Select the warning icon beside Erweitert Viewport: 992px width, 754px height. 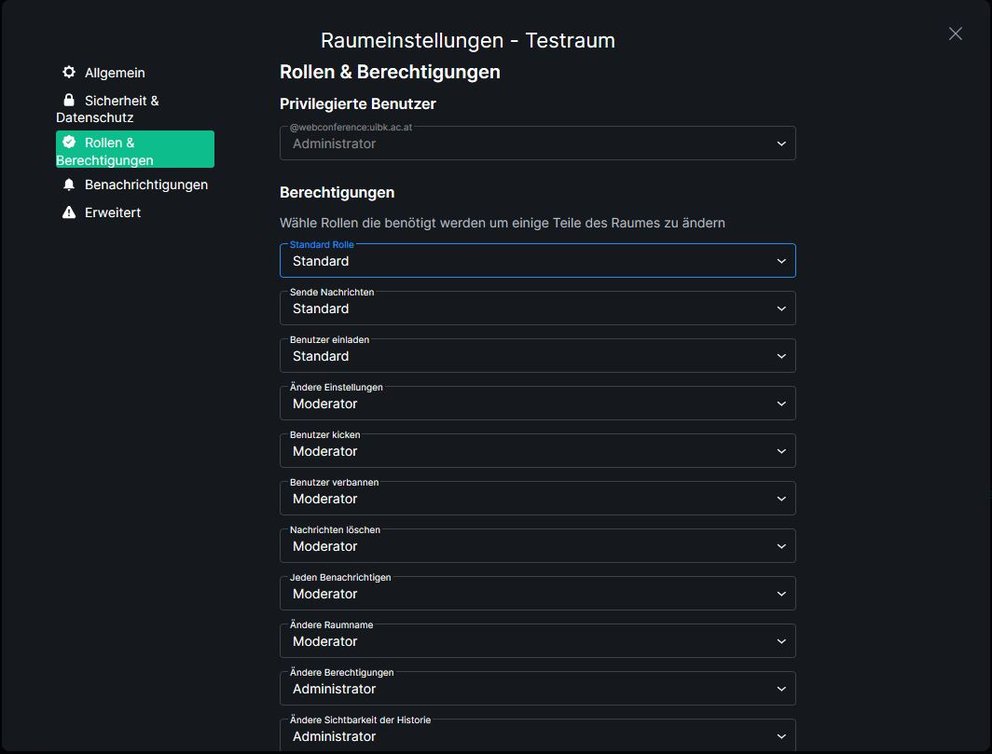[x=68, y=212]
